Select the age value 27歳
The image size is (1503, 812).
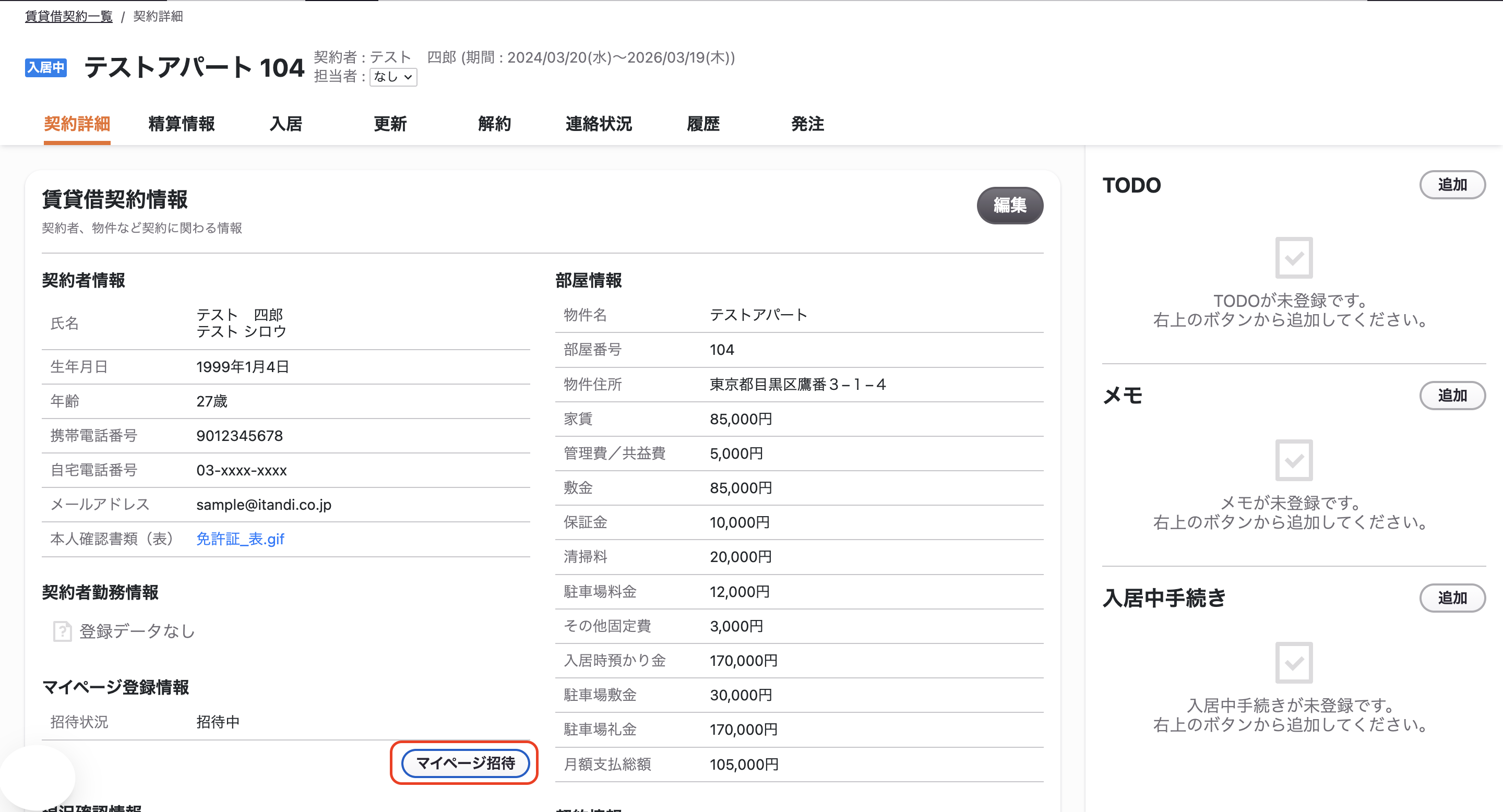pyautogui.click(x=212, y=401)
